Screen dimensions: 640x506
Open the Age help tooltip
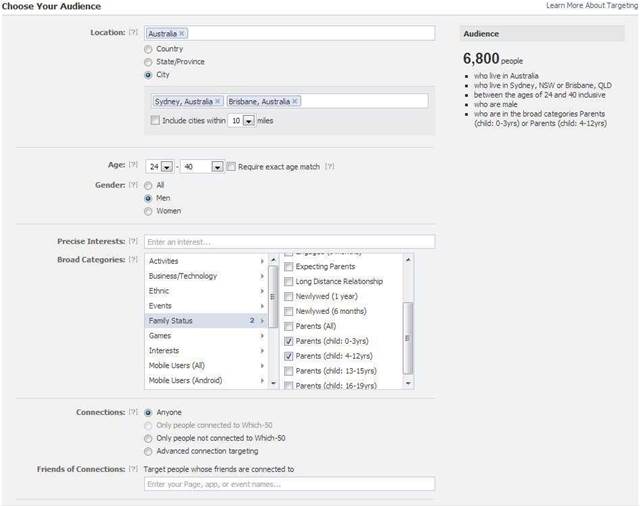coord(133,165)
